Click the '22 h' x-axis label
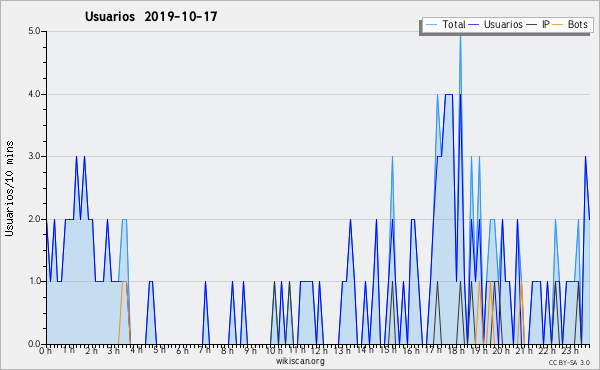600x370 pixels. [546, 350]
